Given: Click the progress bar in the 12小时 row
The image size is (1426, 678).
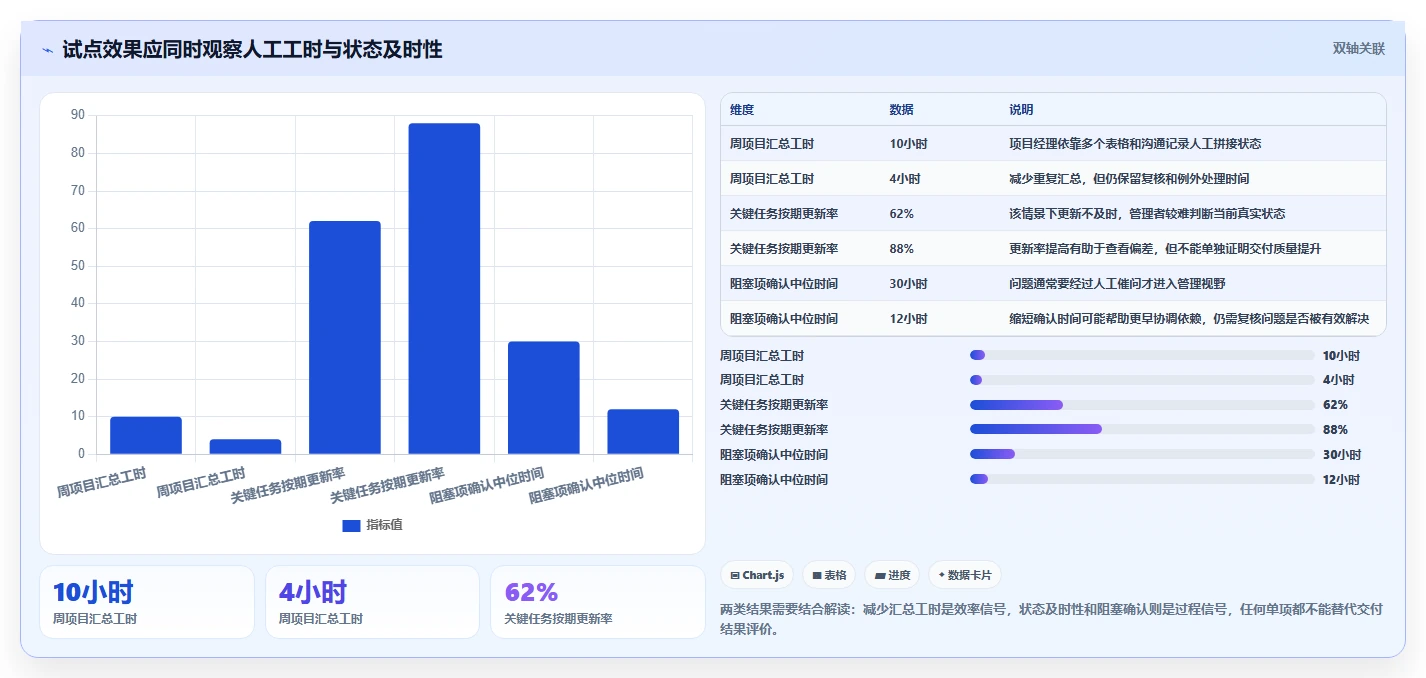Looking at the screenshot, I should (1142, 479).
